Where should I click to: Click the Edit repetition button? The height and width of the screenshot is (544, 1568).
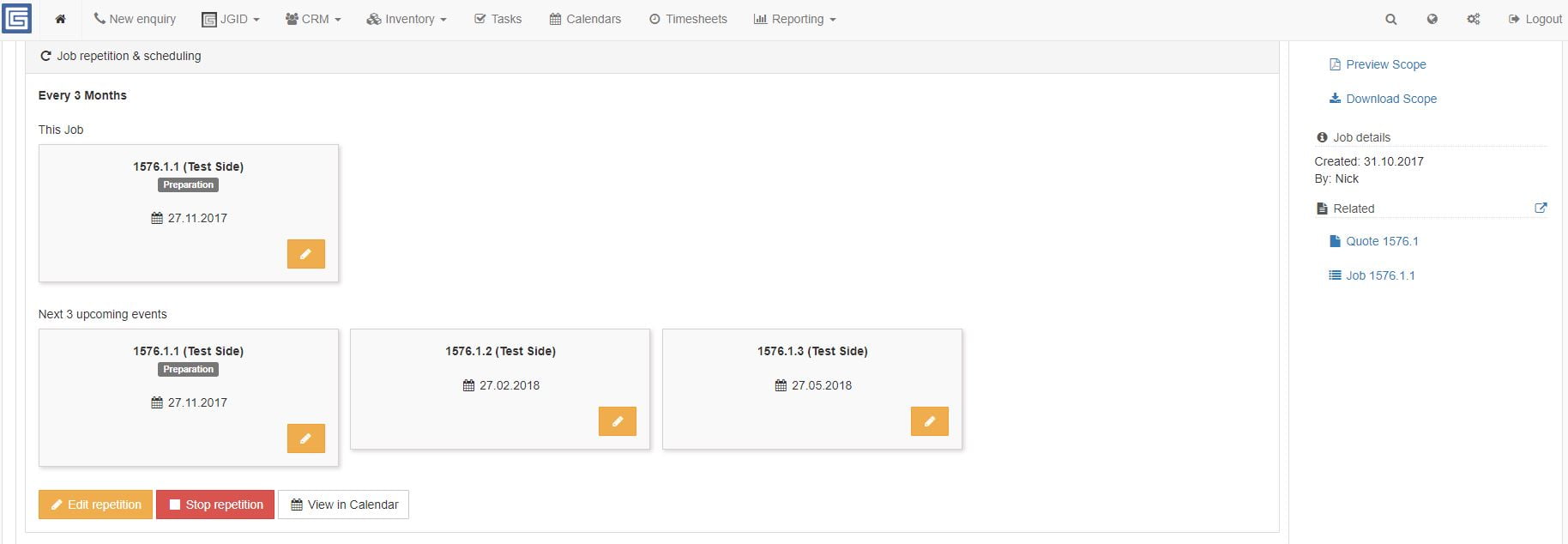pyautogui.click(x=95, y=505)
